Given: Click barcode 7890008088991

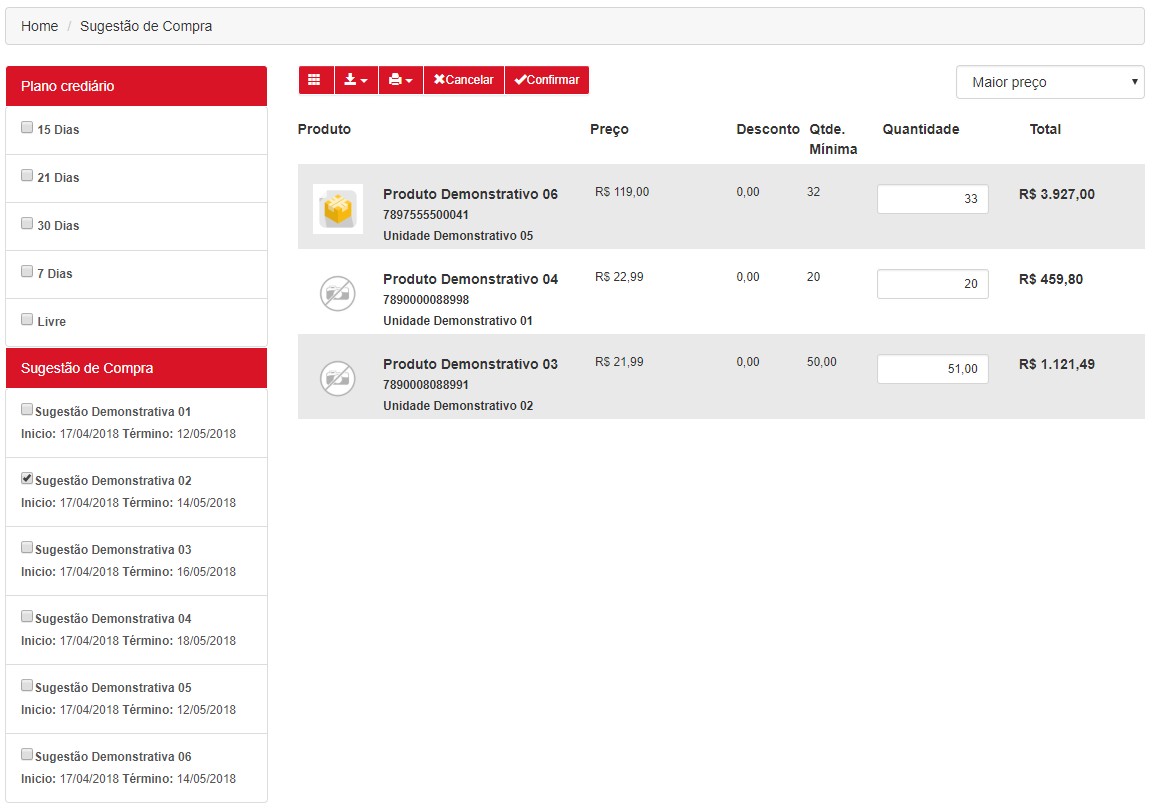Looking at the screenshot, I should [426, 384].
